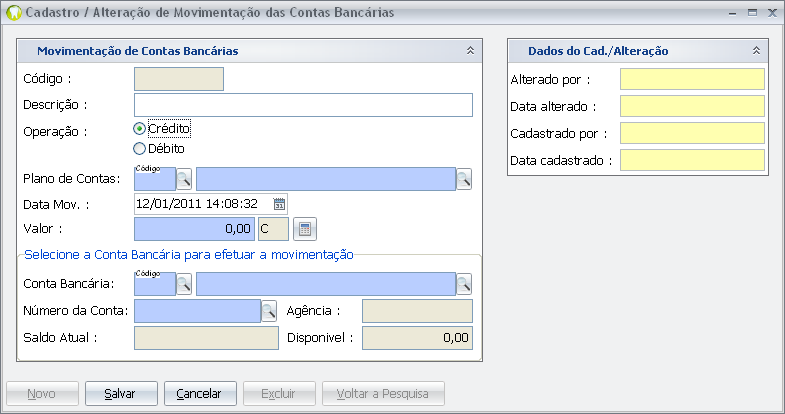Focus Conta Bancária description field
Viewport: 785px width, 414px height.
click(x=326, y=284)
